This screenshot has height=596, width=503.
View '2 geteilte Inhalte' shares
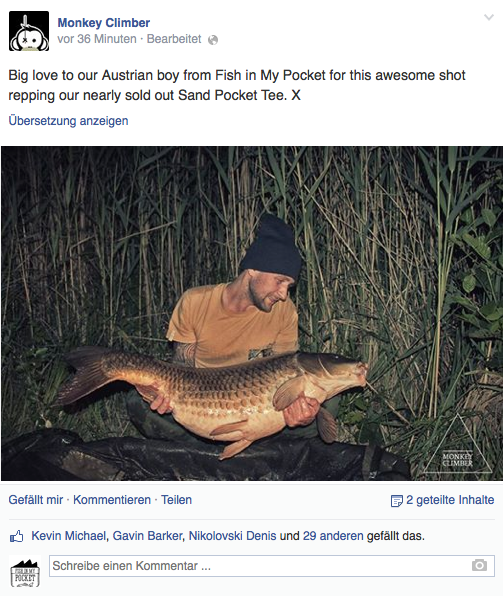(x=450, y=500)
